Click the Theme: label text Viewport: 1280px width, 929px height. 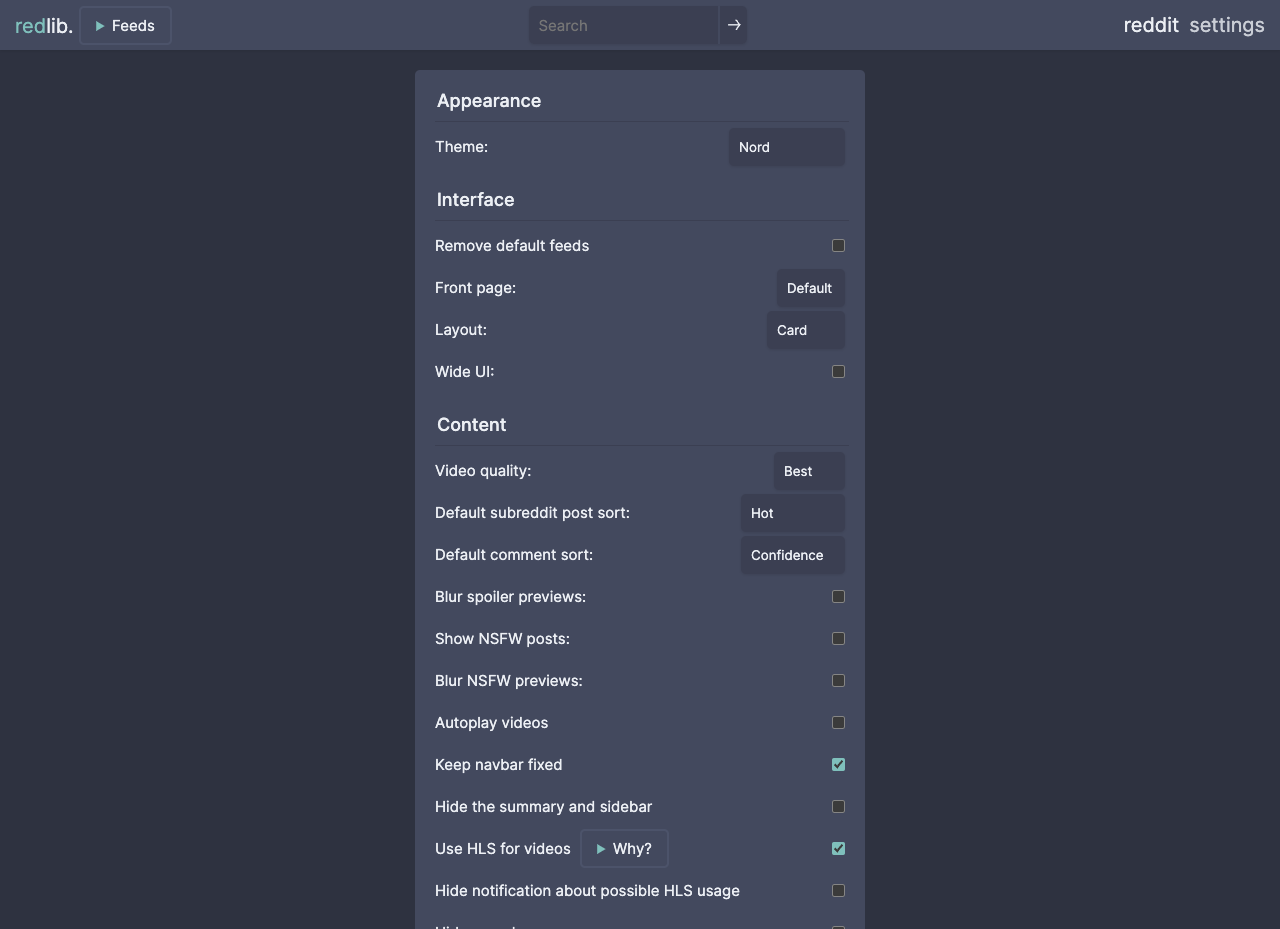coord(462,147)
